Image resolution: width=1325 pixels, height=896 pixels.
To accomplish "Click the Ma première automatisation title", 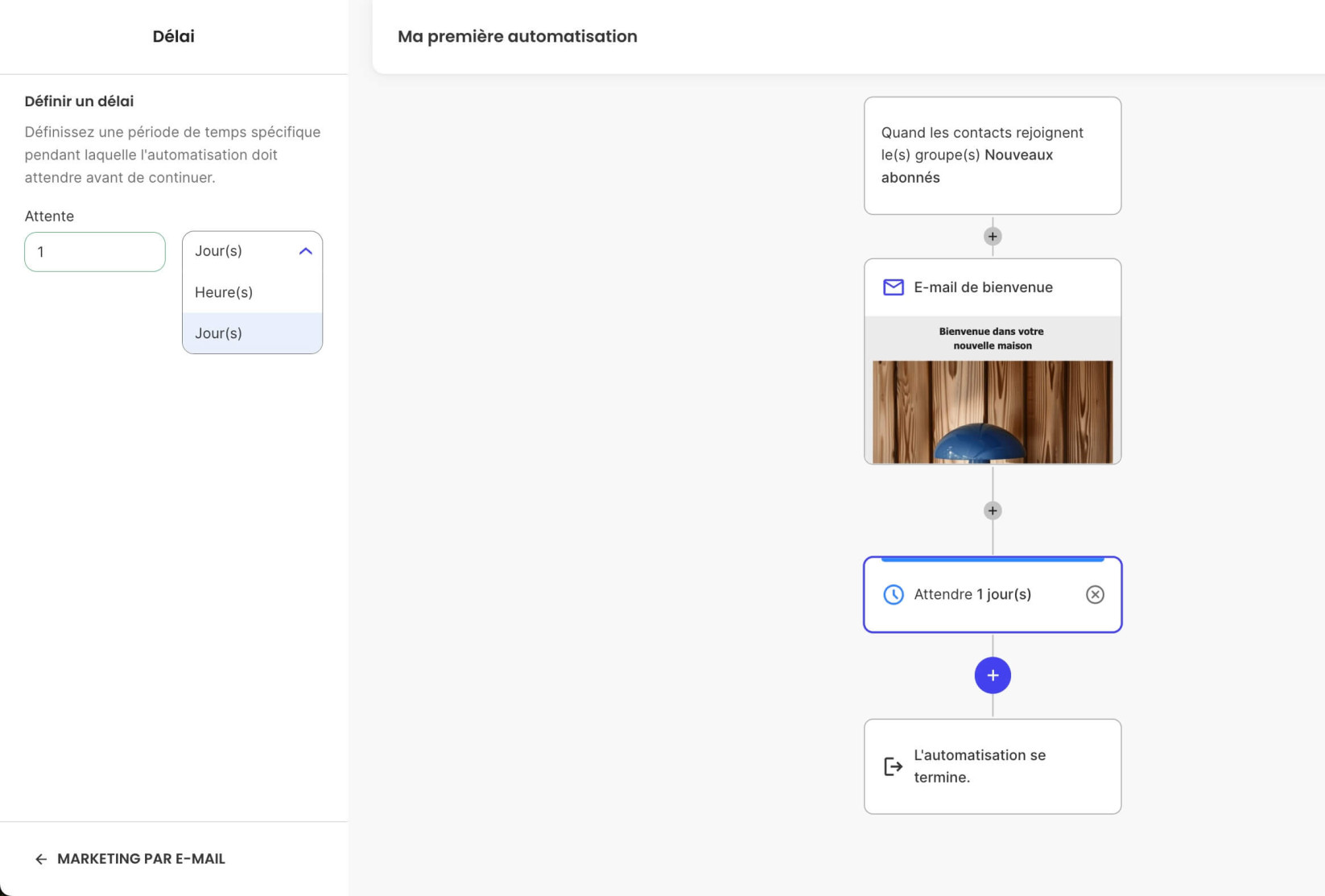I will coord(518,36).
